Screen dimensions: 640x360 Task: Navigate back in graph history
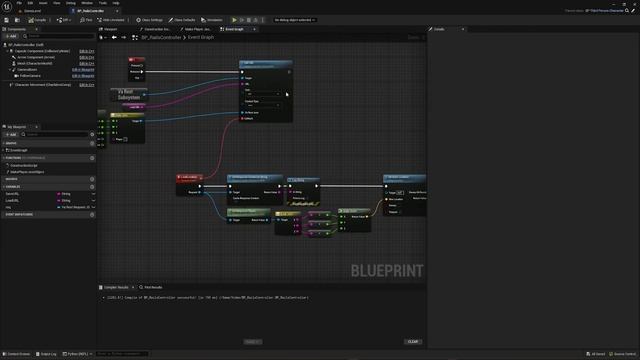pyautogui.click(x=114, y=38)
